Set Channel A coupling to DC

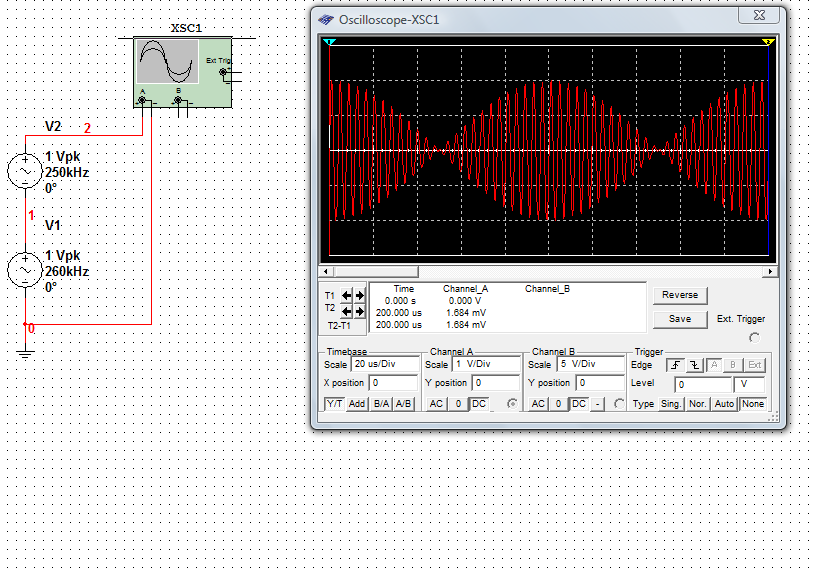pos(479,404)
